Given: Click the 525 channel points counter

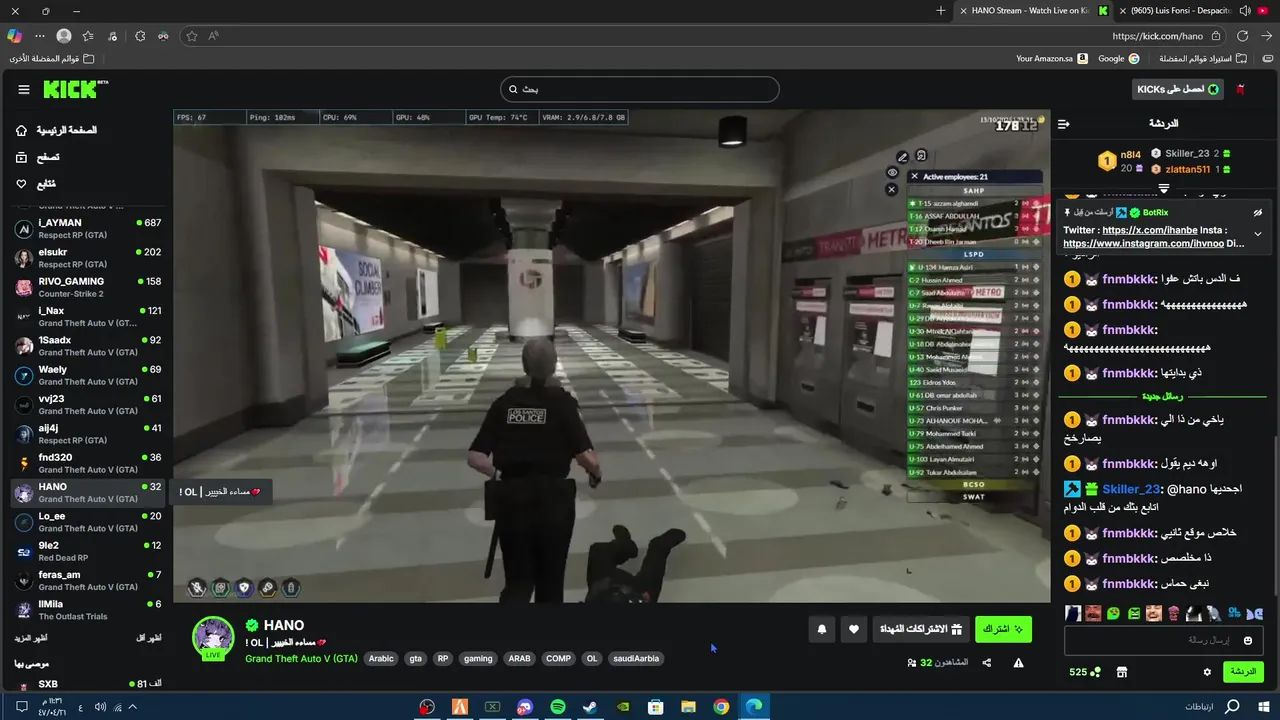Looking at the screenshot, I should coord(1084,672).
